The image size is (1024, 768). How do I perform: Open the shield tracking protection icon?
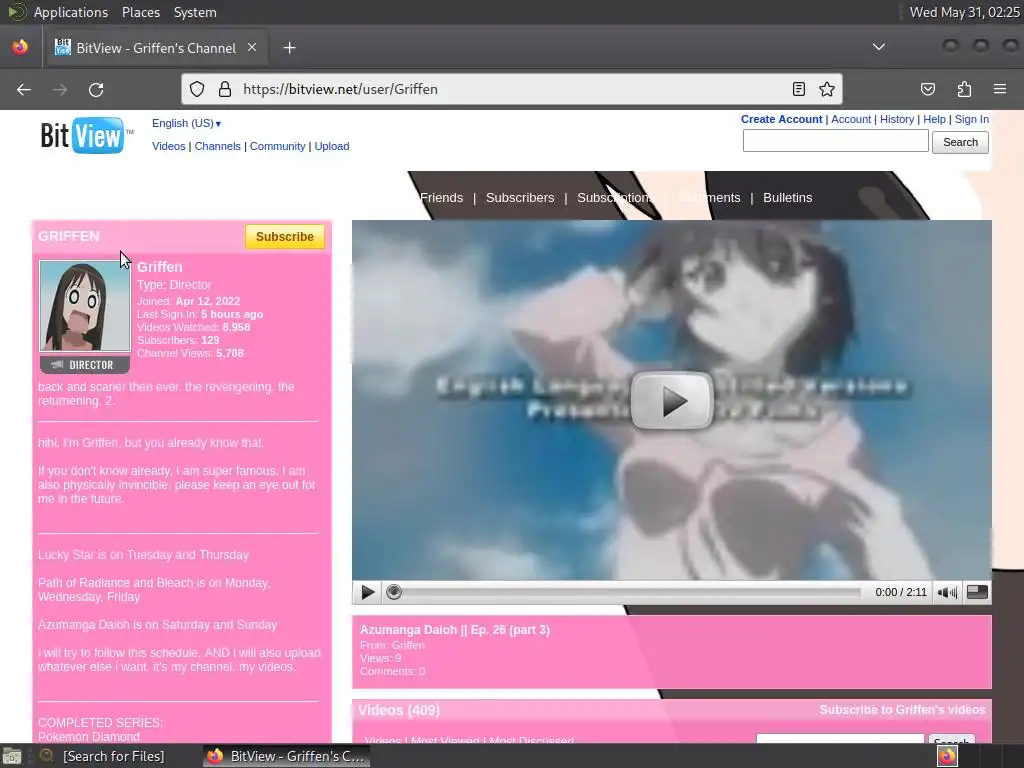197,89
